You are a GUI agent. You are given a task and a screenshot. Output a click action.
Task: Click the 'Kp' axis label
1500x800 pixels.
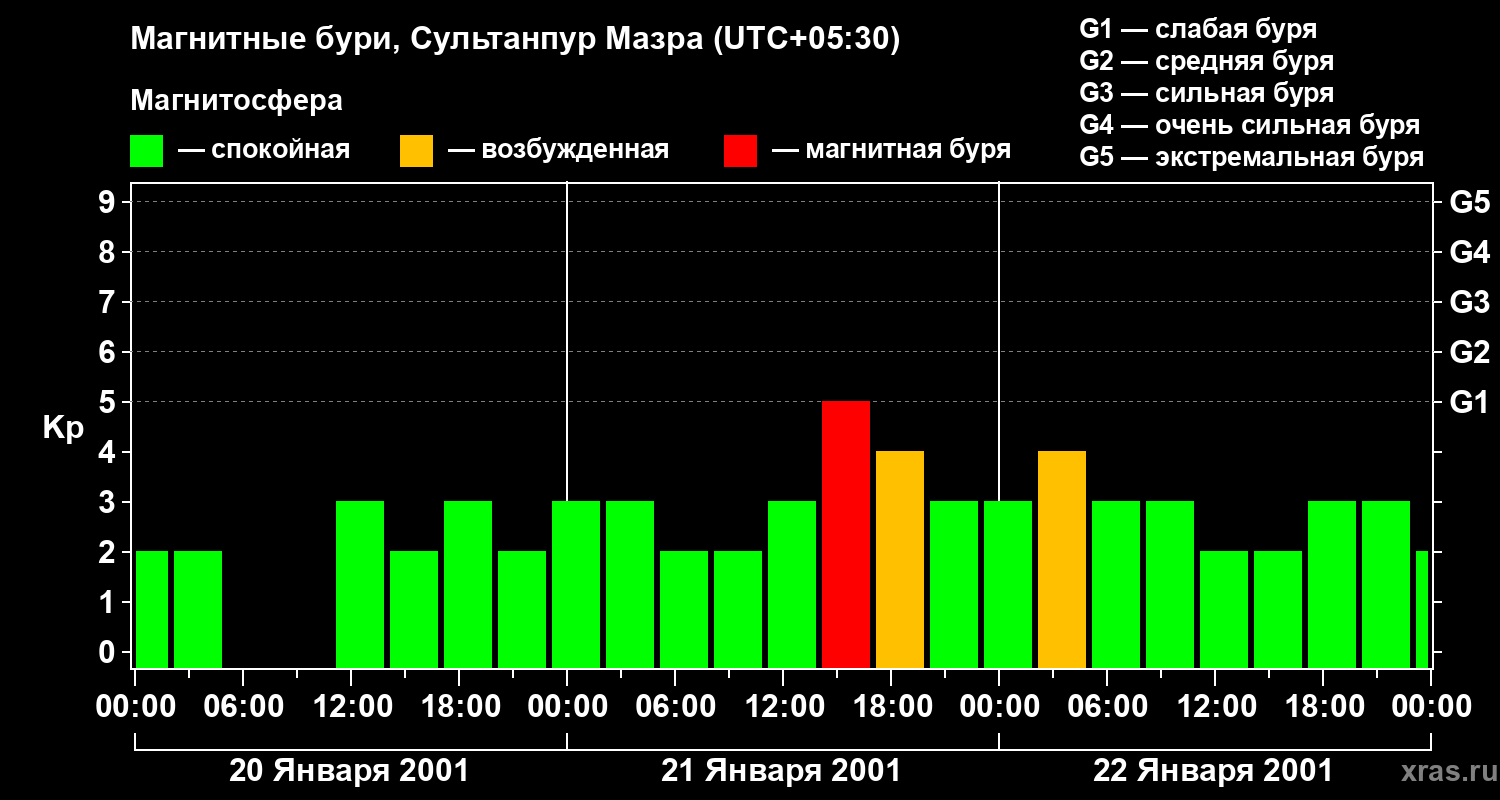click(63, 427)
